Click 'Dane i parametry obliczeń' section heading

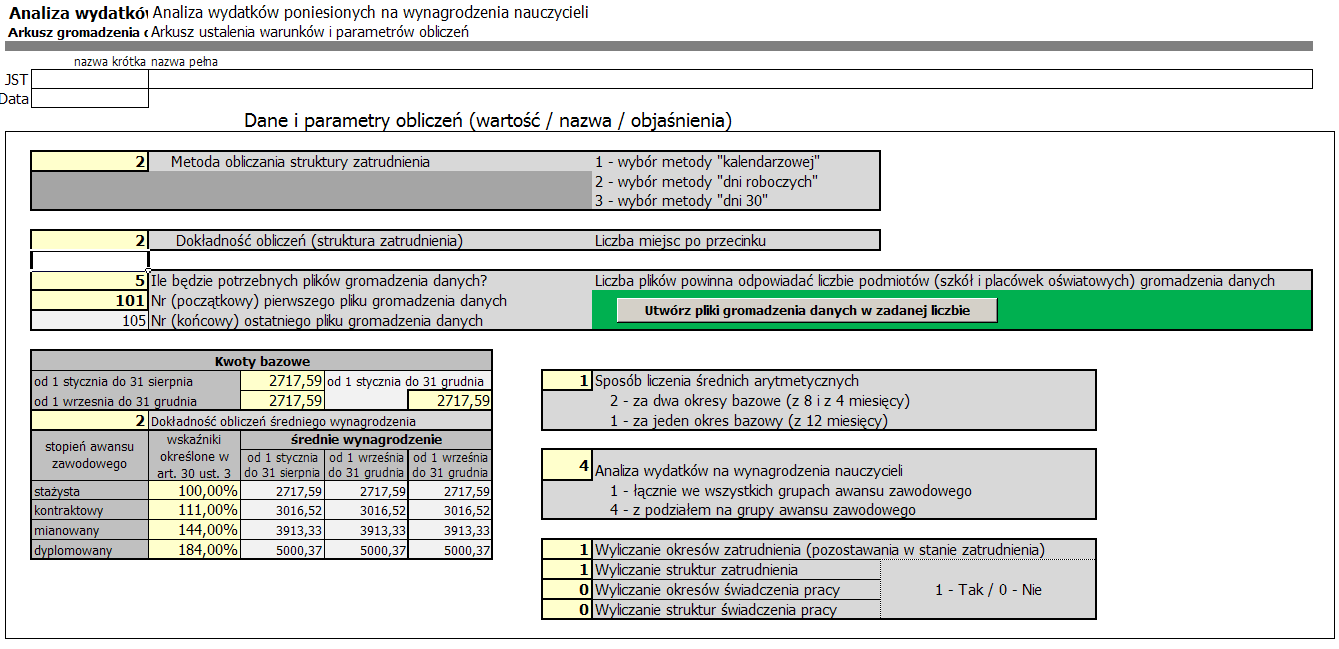click(489, 121)
